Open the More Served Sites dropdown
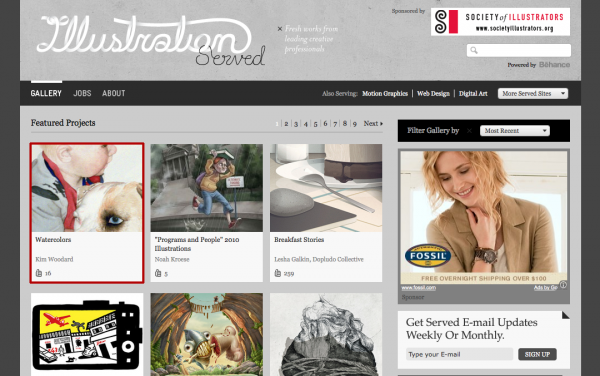The height and width of the screenshot is (376, 600). click(533, 93)
